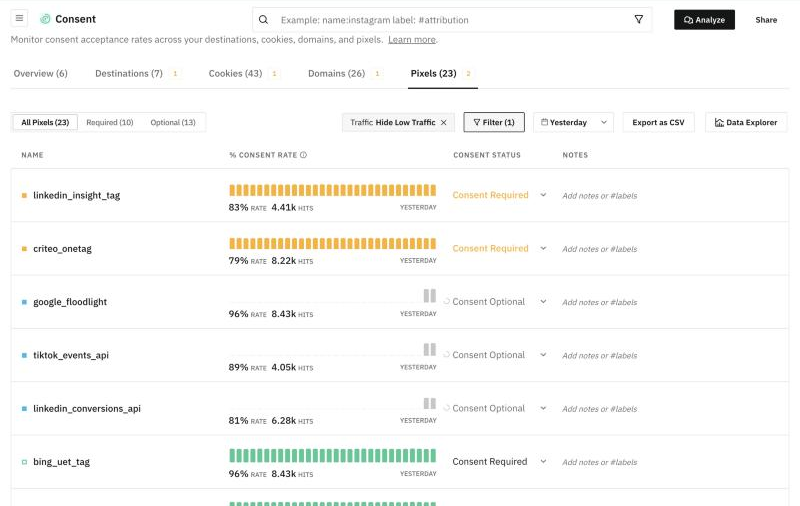This screenshot has height=506, width=800.
Task: Add notes for google_floodlight
Action: point(599,302)
